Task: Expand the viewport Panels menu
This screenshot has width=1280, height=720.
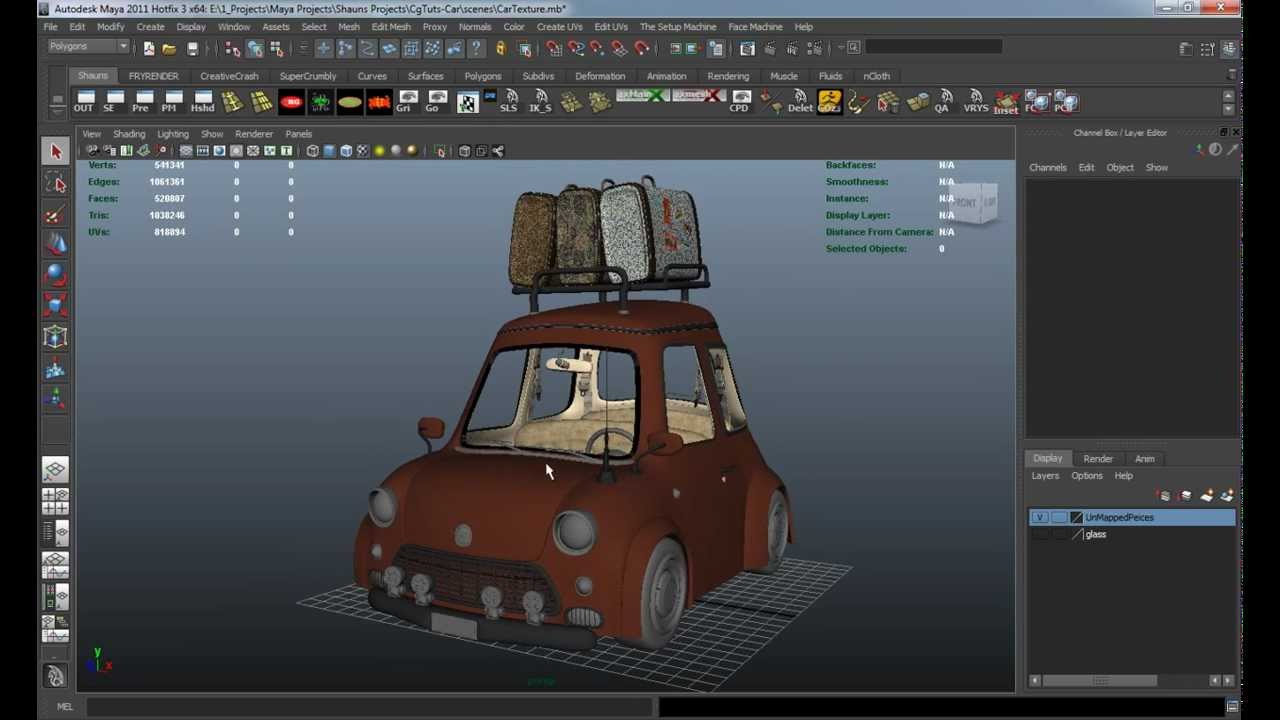Action: click(x=298, y=134)
